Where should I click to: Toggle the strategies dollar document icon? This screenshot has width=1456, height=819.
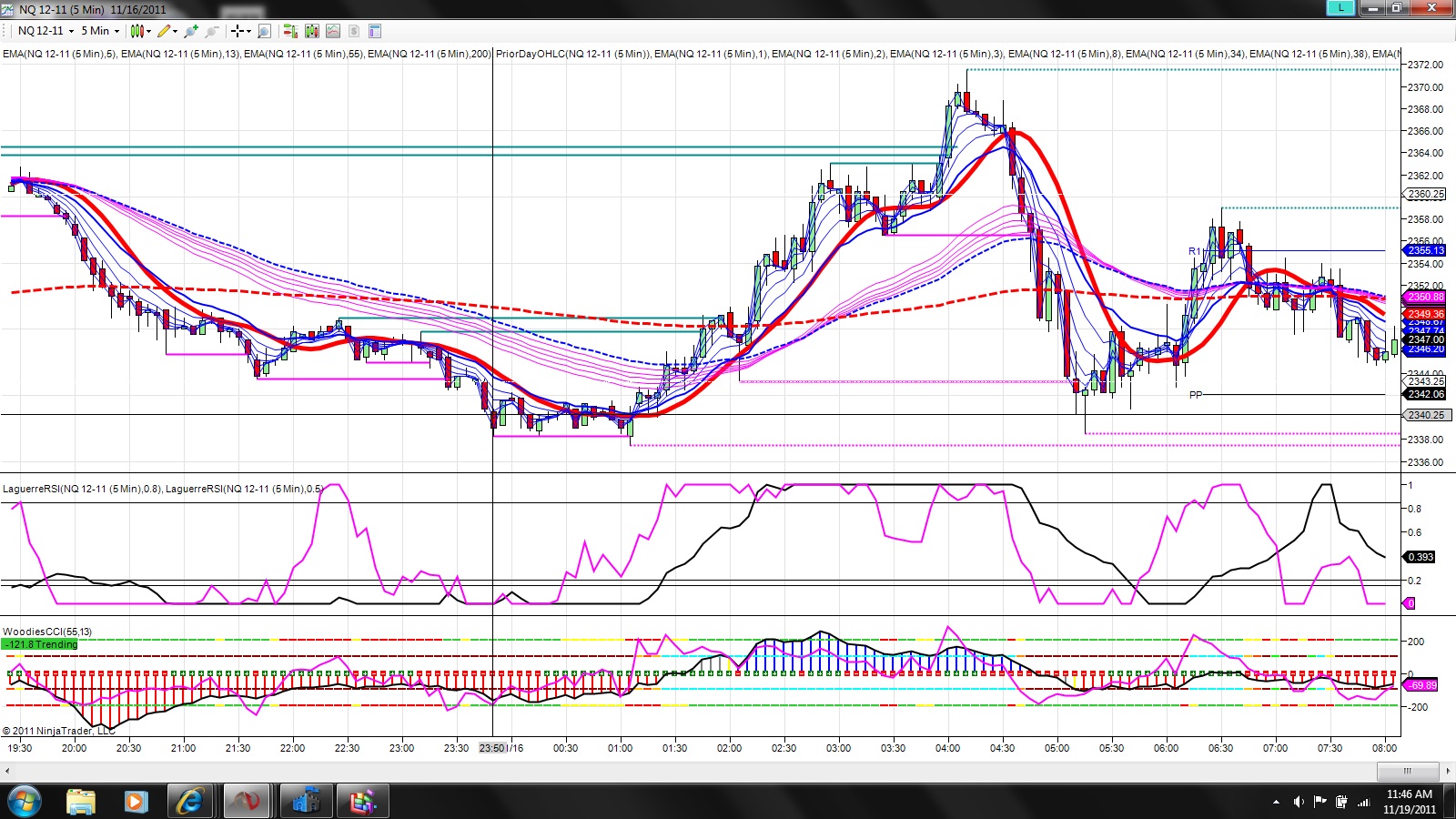click(x=354, y=31)
